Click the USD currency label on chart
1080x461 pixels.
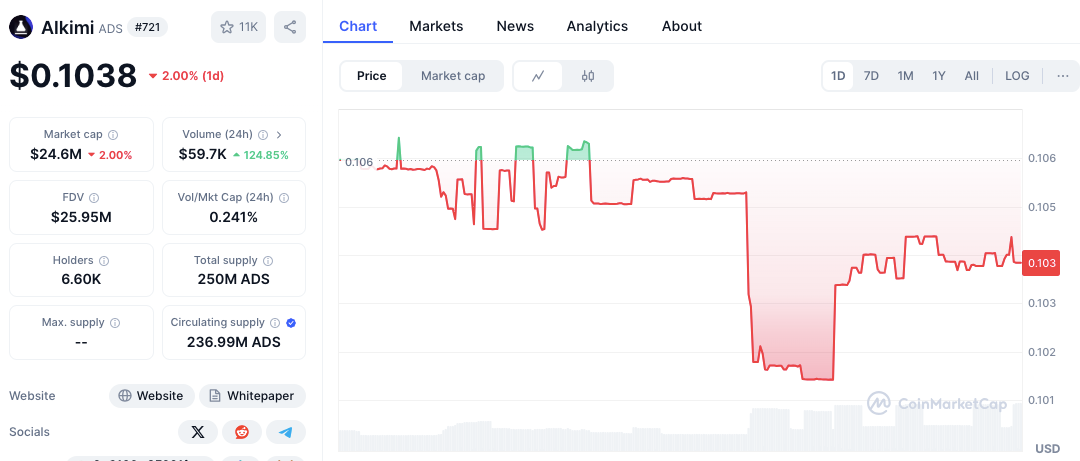1048,449
